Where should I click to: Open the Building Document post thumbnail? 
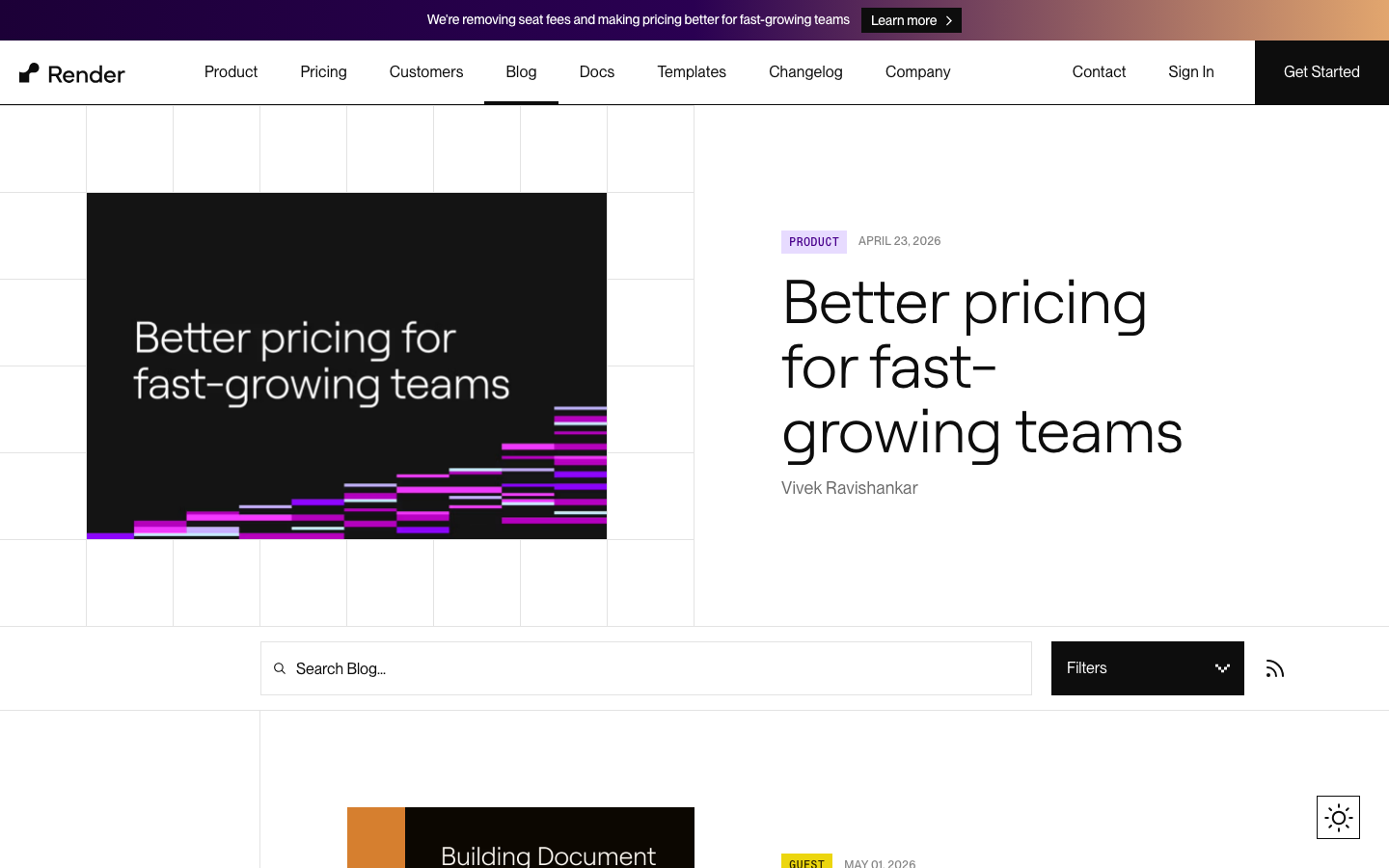pyautogui.click(x=521, y=837)
